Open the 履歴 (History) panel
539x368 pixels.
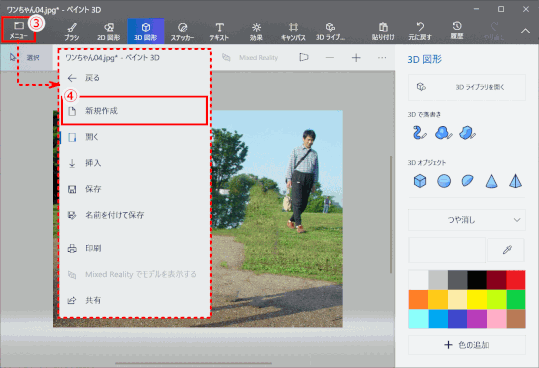click(x=457, y=31)
